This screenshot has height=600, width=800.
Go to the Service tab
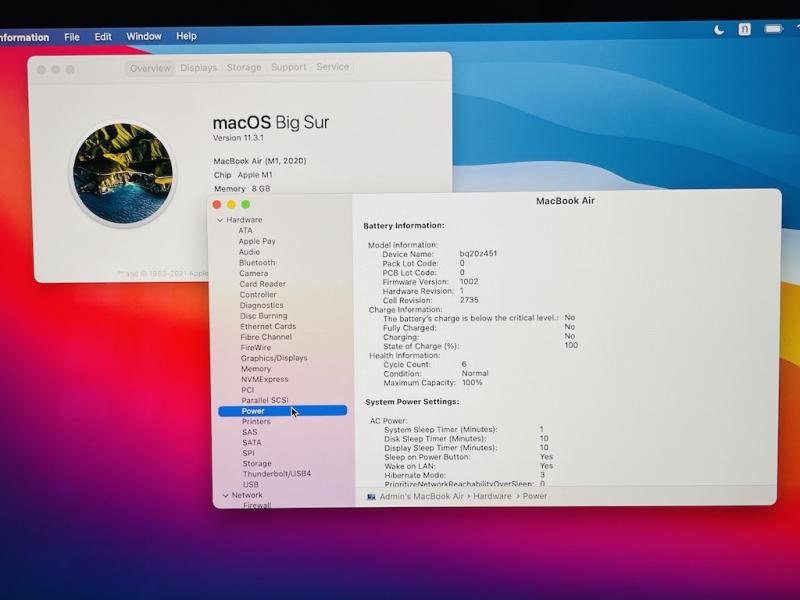click(x=333, y=67)
